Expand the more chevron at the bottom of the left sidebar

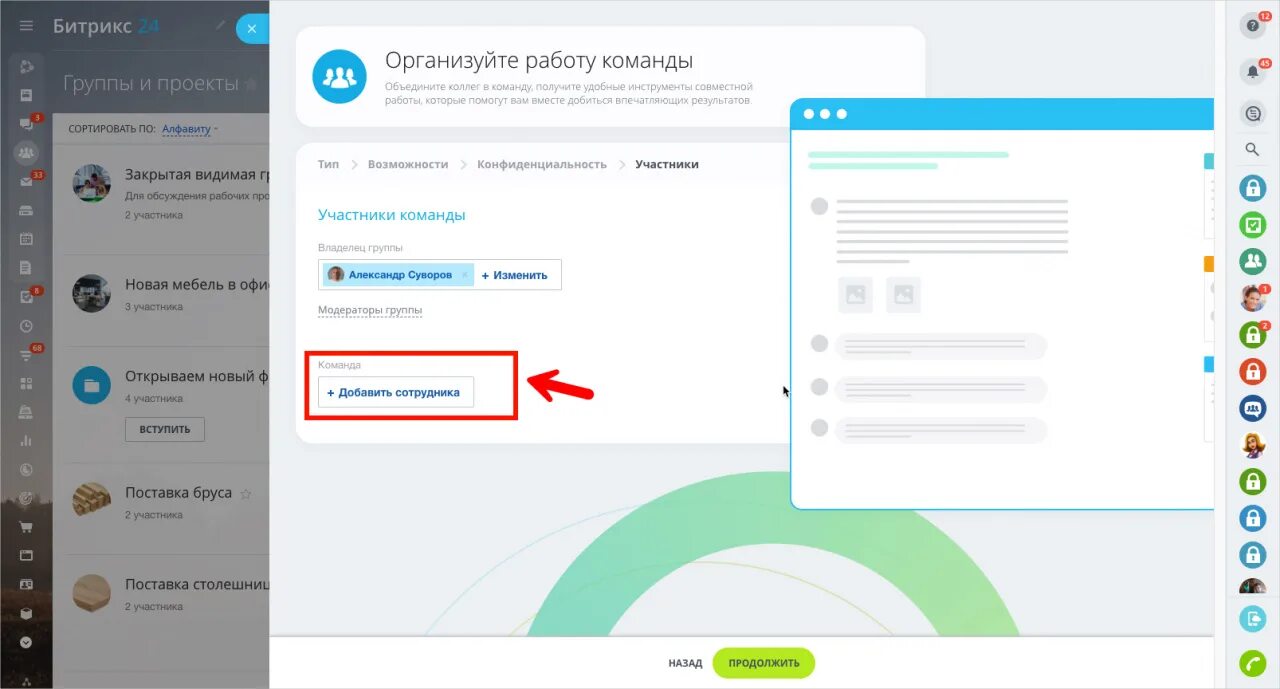click(x=27, y=642)
